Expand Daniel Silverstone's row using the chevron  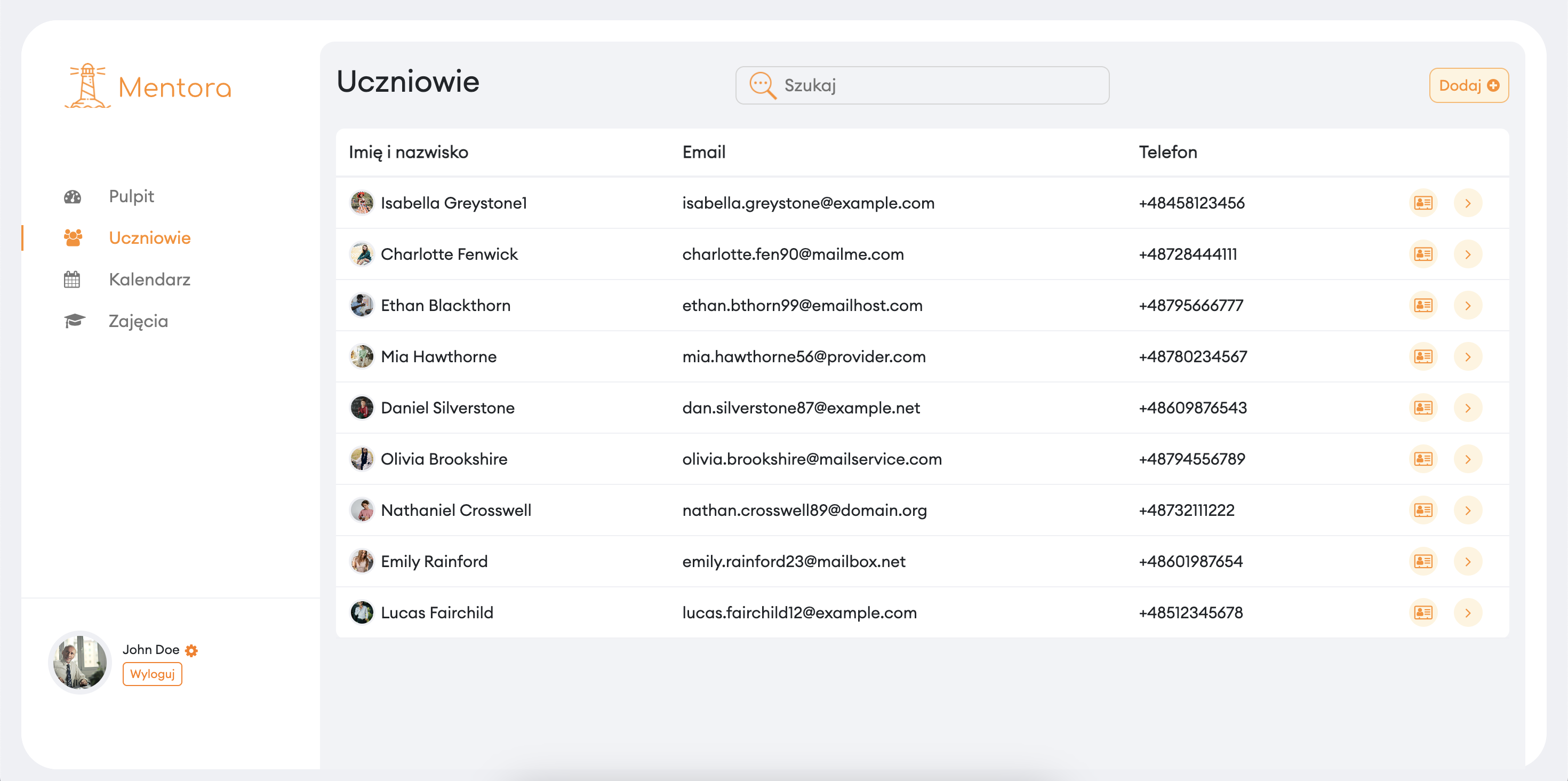1468,408
